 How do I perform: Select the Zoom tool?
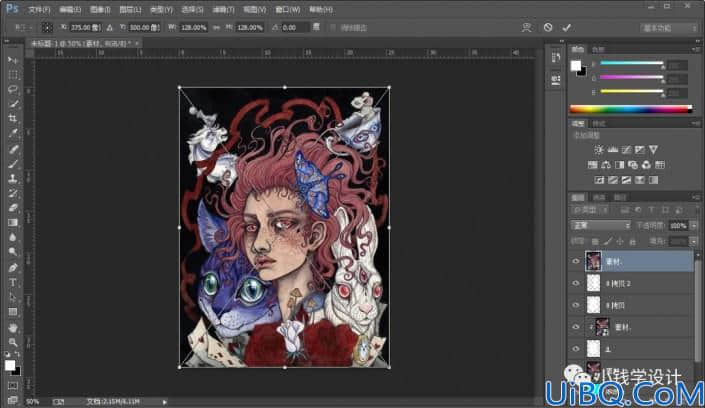pyautogui.click(x=13, y=342)
